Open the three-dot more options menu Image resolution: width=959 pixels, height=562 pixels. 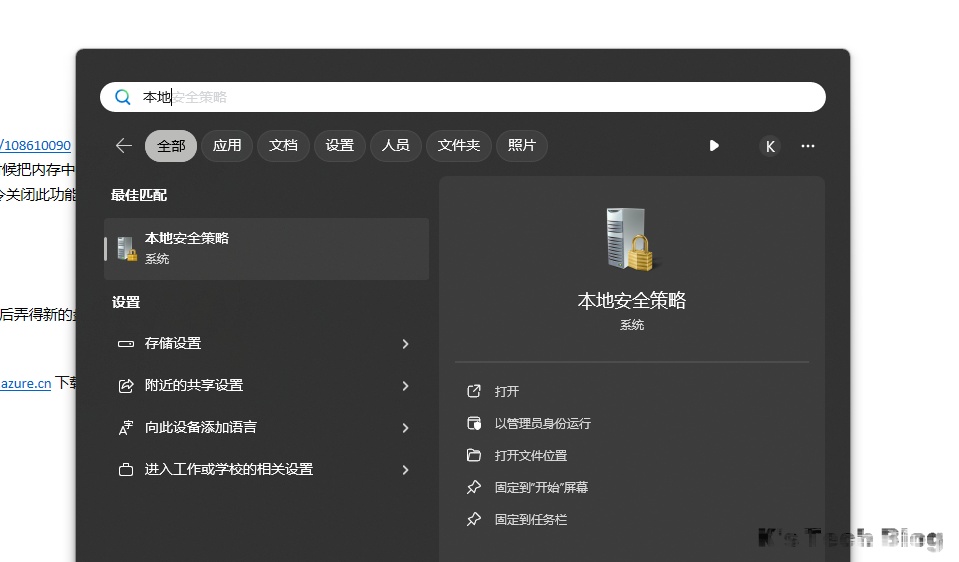pyautogui.click(x=808, y=146)
